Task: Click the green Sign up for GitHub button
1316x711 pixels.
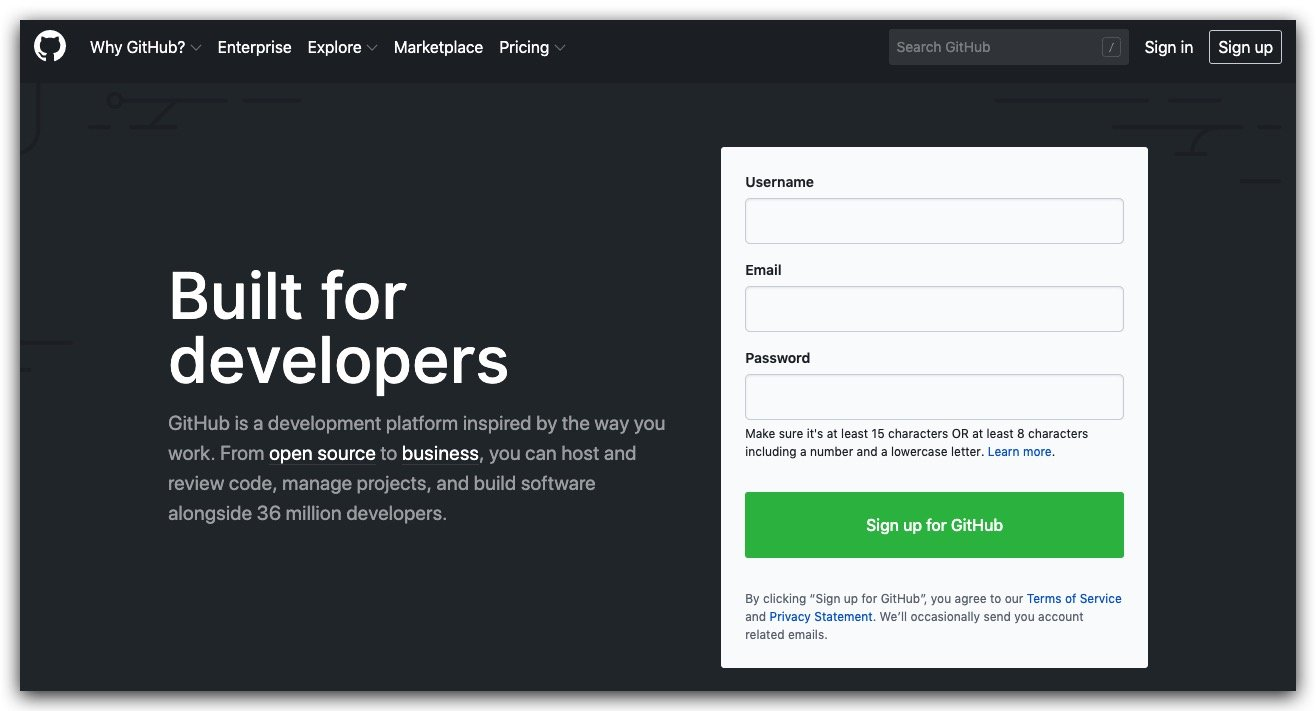Action: [x=934, y=525]
